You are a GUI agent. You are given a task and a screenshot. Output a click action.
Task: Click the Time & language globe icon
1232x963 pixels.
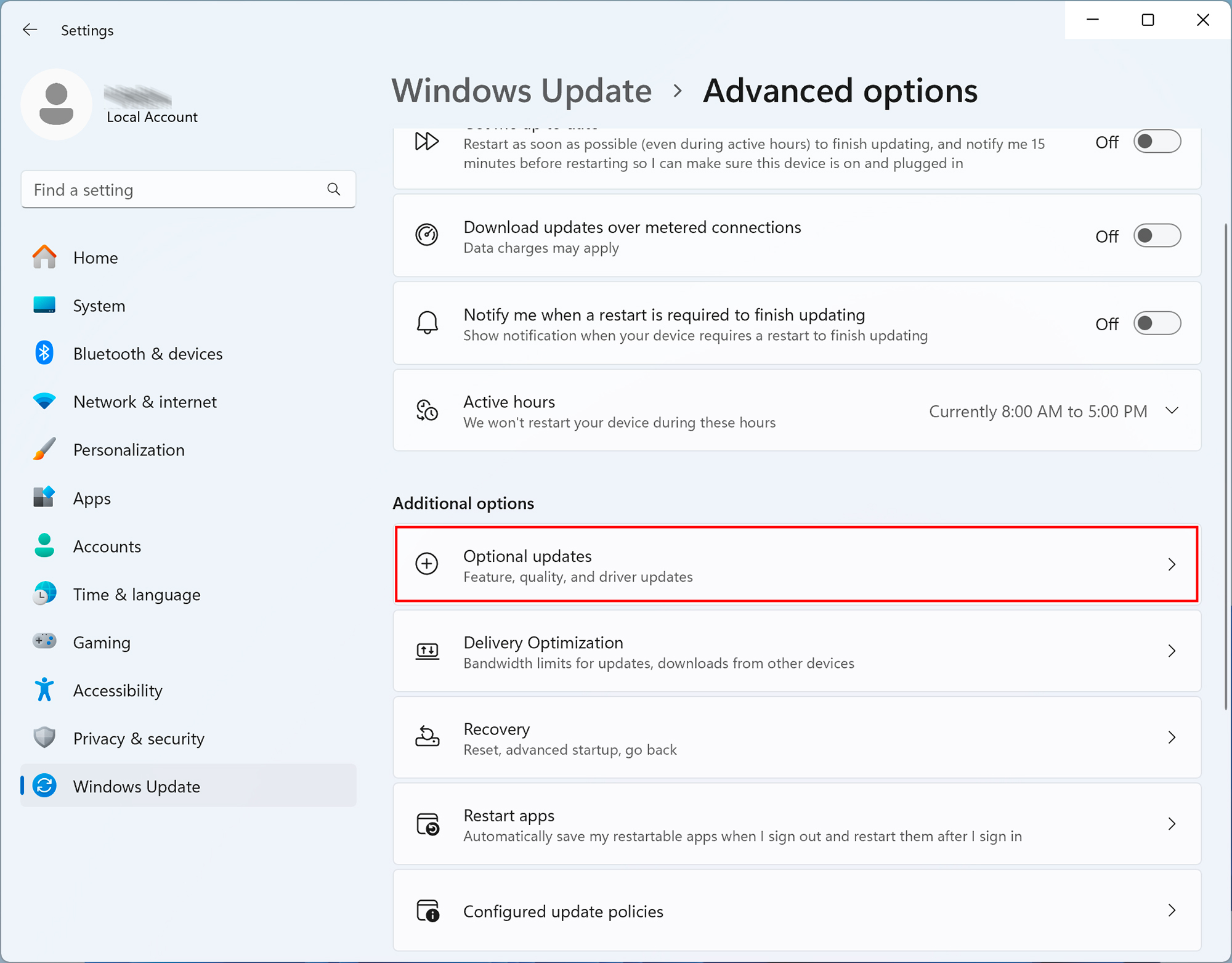tap(44, 593)
